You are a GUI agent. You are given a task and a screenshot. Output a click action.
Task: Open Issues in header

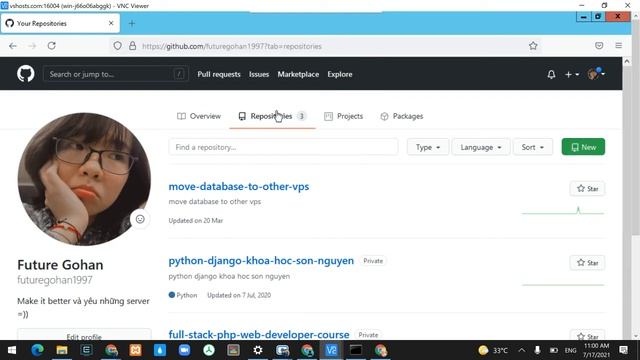[x=259, y=74]
